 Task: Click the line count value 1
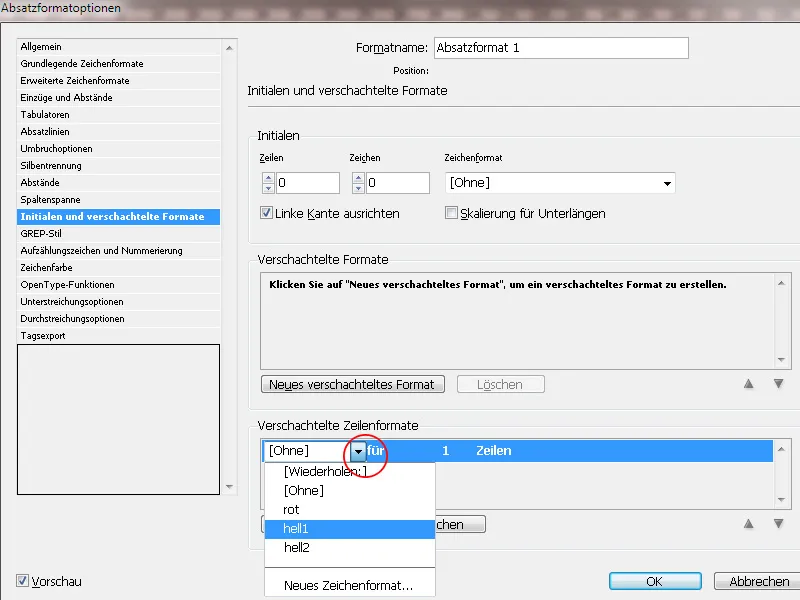click(x=445, y=451)
